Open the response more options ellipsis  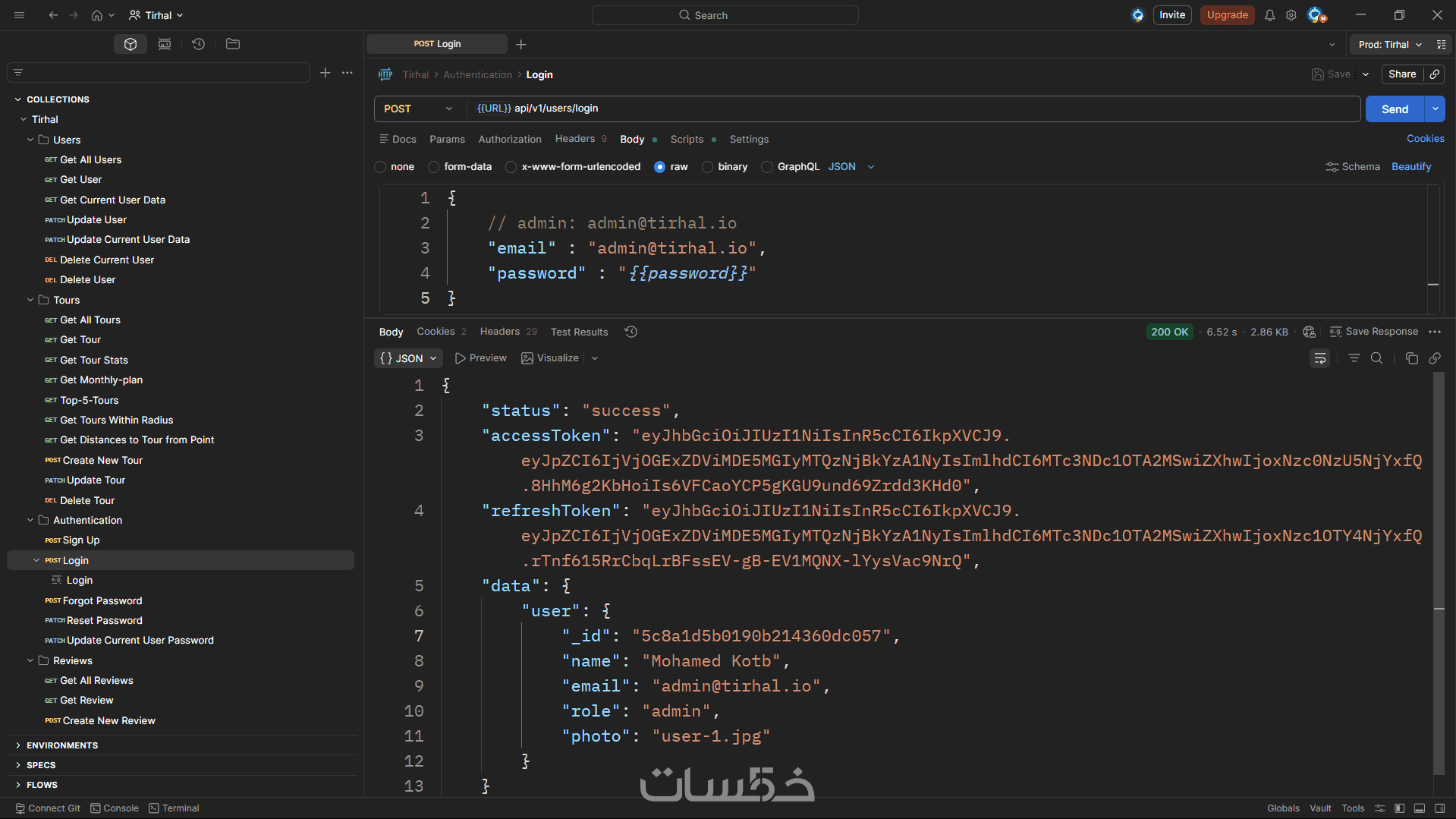pos(1435,332)
